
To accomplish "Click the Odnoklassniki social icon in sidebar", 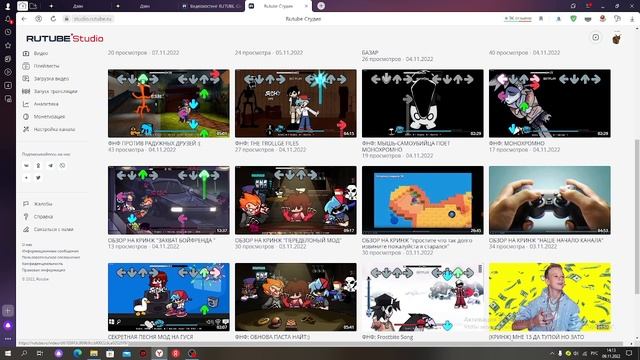I will click(38, 166).
